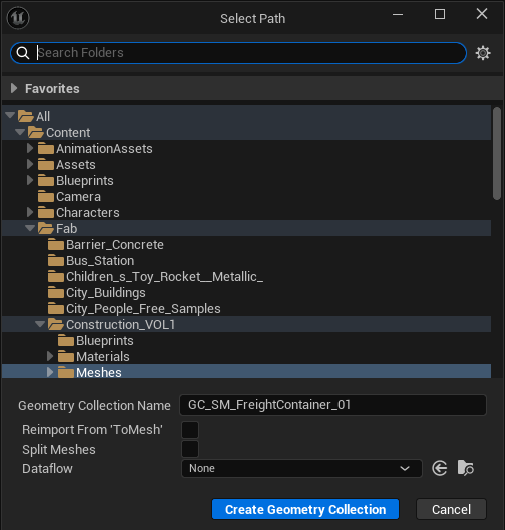Select the Characters folder row

tap(246, 213)
